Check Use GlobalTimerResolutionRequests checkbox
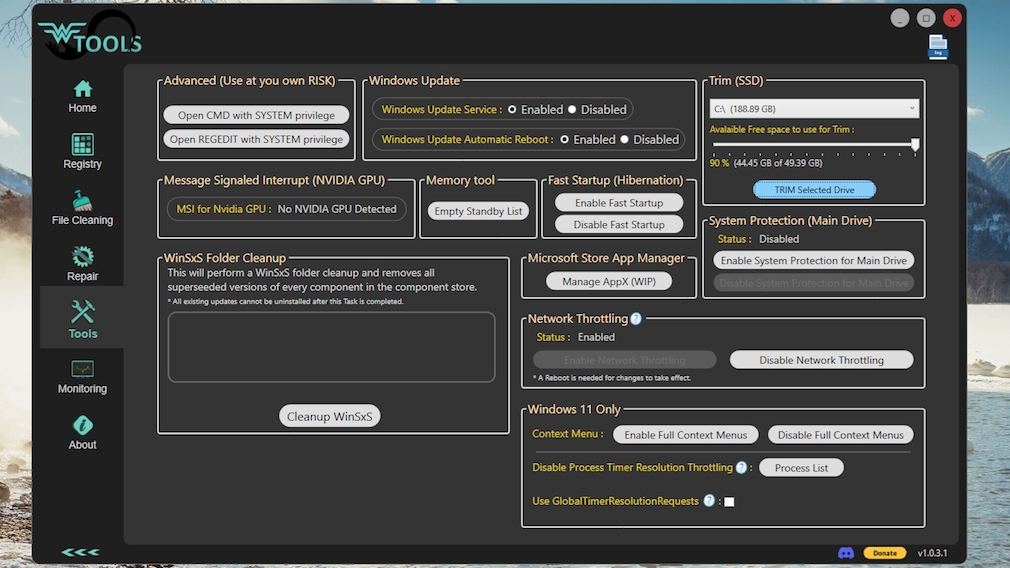The image size is (1010, 568). [x=729, y=502]
